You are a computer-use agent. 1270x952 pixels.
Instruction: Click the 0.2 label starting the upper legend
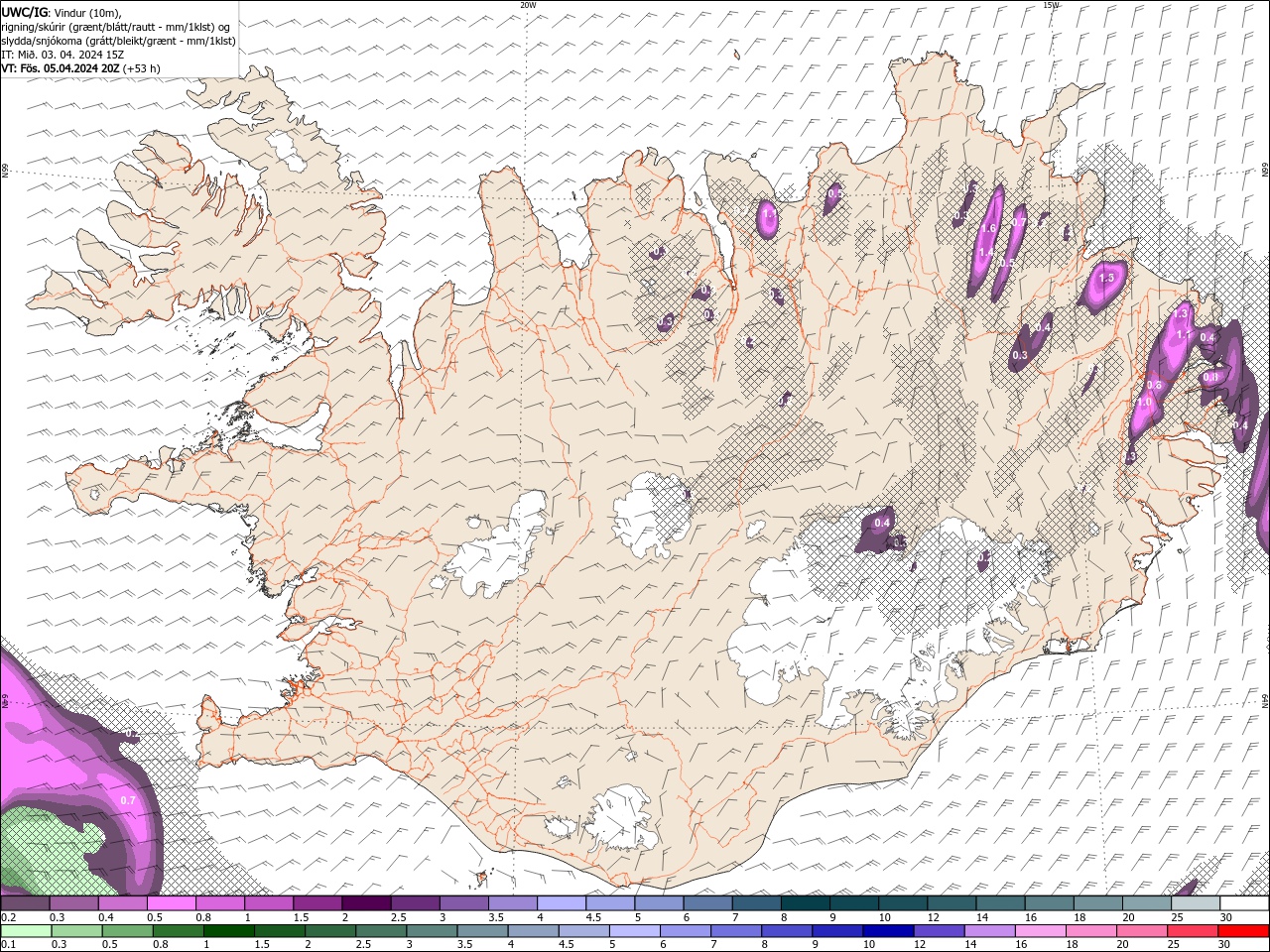(x=8, y=917)
